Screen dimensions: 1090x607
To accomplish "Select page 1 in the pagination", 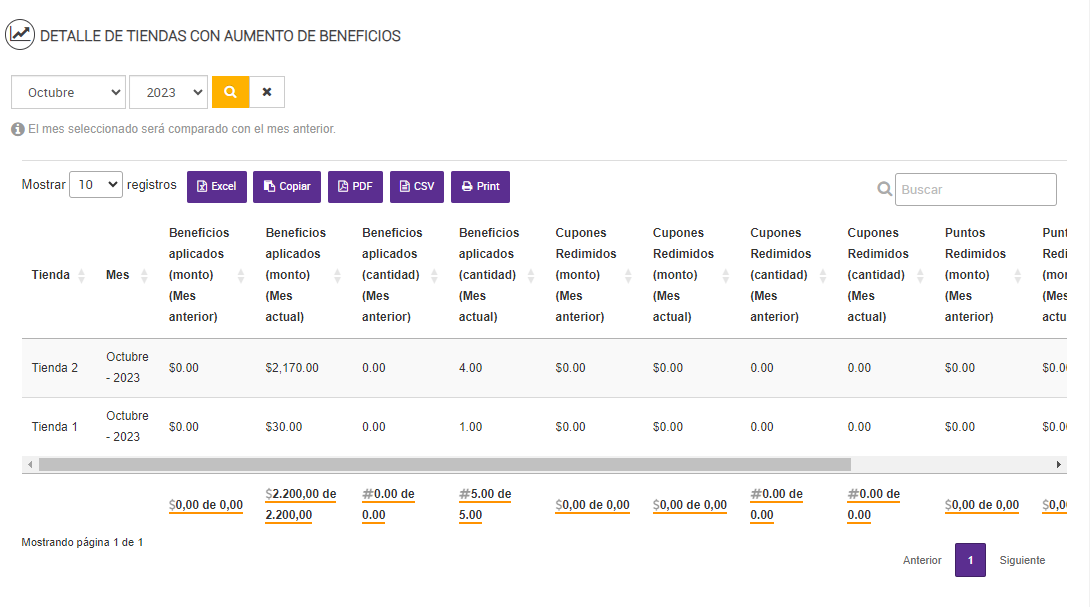I will coord(970,560).
